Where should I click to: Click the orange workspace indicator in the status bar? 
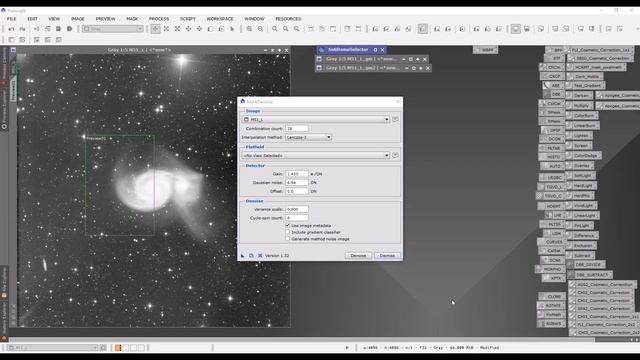point(118,348)
